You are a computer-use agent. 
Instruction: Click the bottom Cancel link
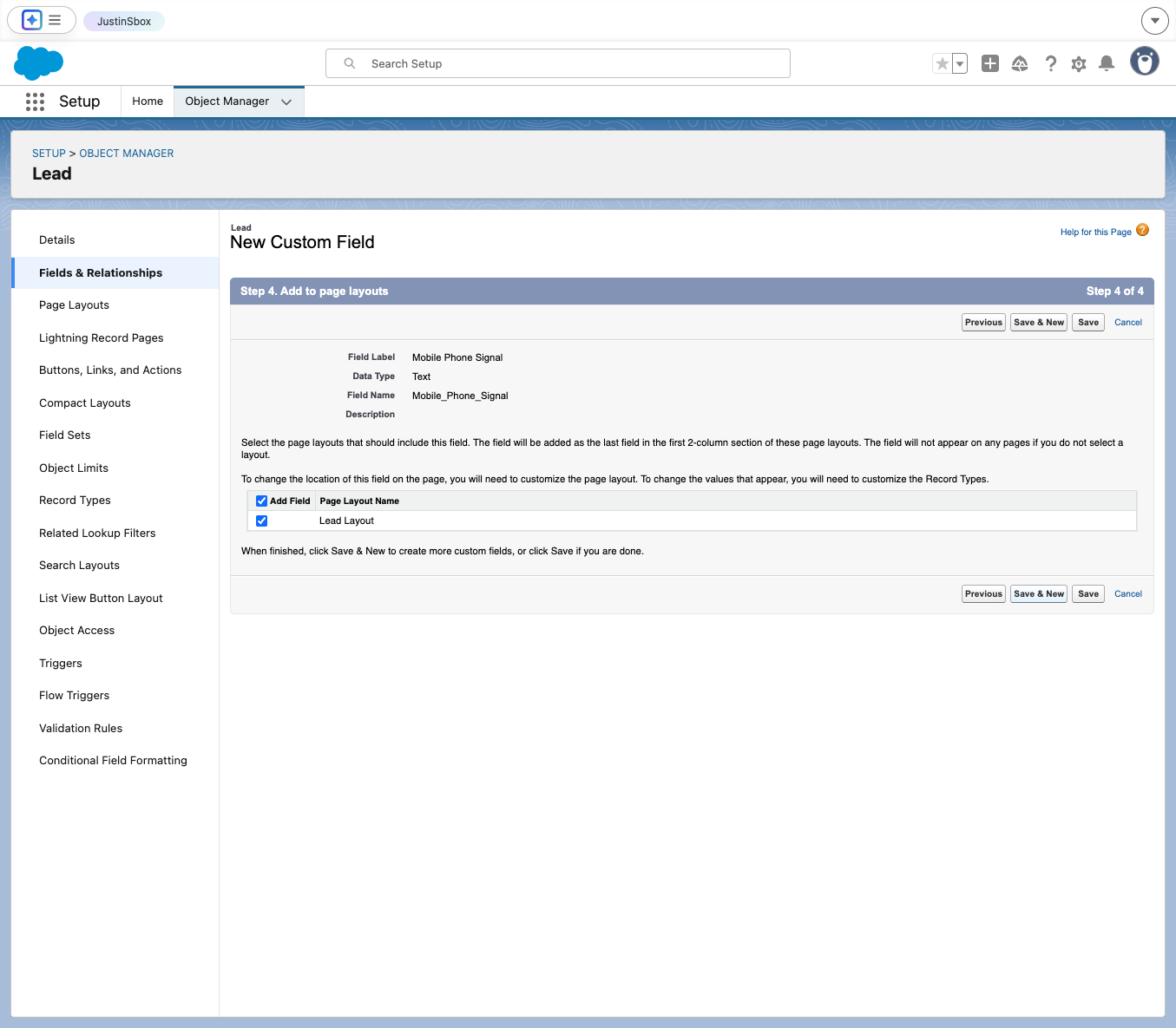click(1128, 593)
